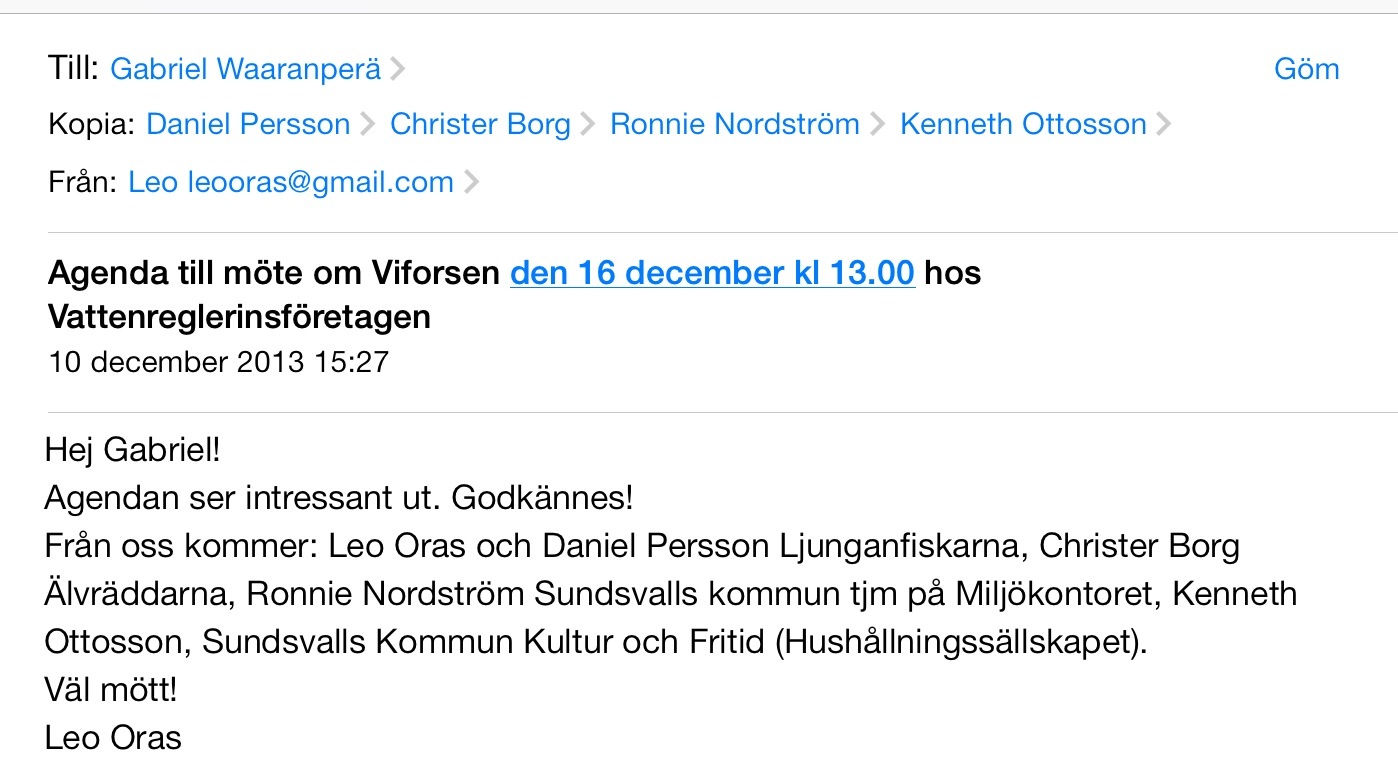Tap the 'Till:' field label

(x=74, y=69)
